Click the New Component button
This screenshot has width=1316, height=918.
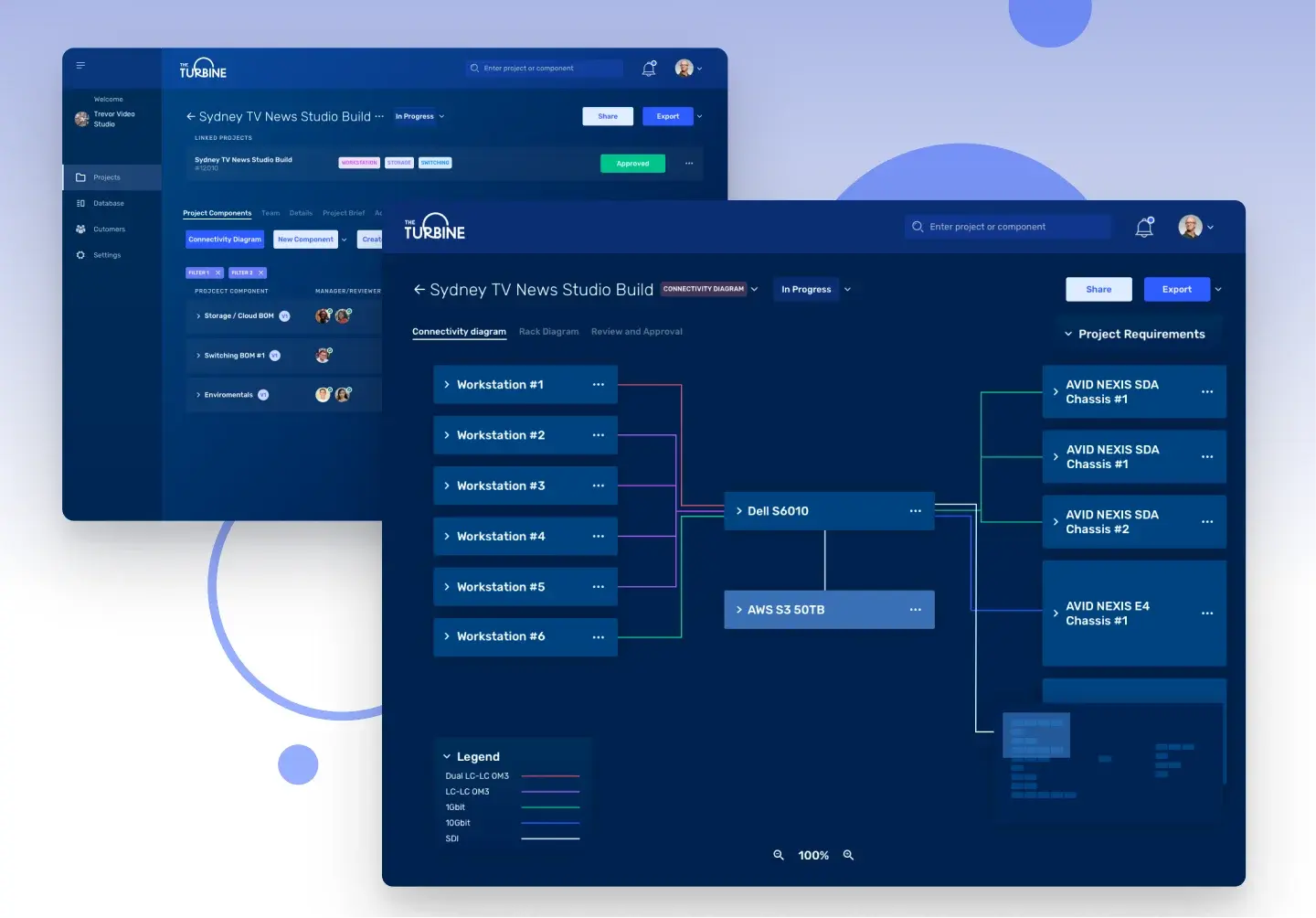(305, 240)
